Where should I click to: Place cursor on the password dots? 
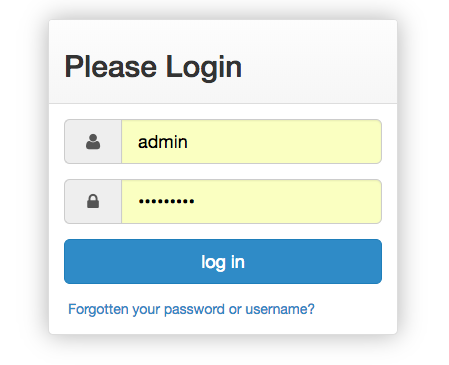coord(166,201)
